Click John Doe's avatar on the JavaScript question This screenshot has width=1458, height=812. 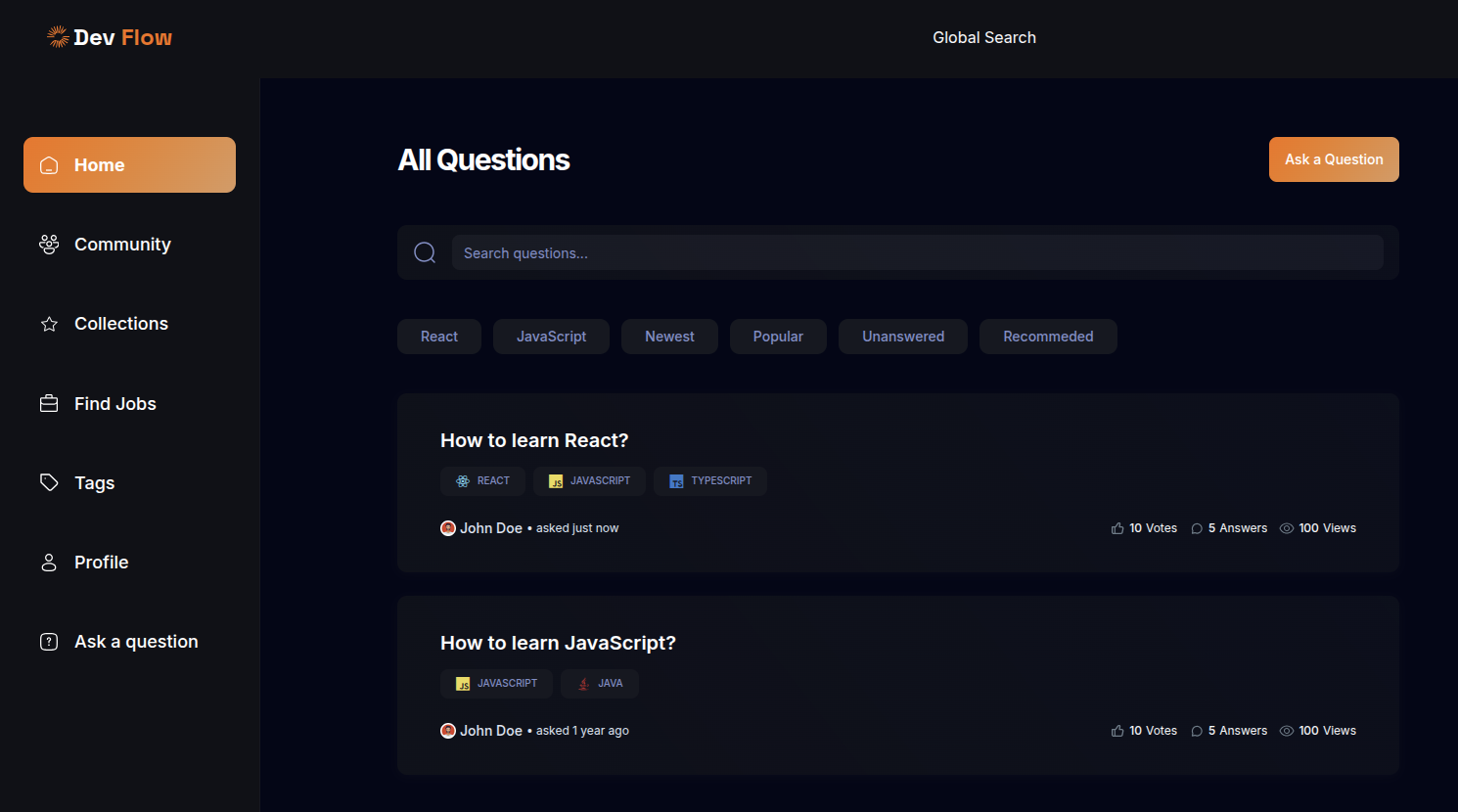[447, 730]
